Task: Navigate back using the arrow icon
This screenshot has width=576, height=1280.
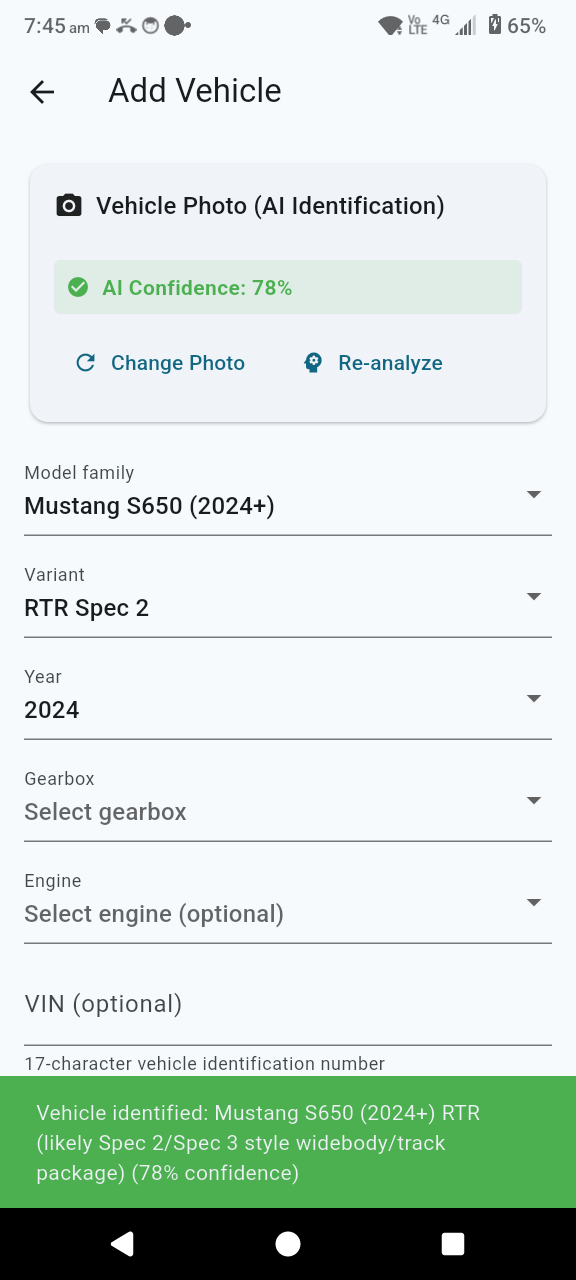Action: [x=41, y=92]
